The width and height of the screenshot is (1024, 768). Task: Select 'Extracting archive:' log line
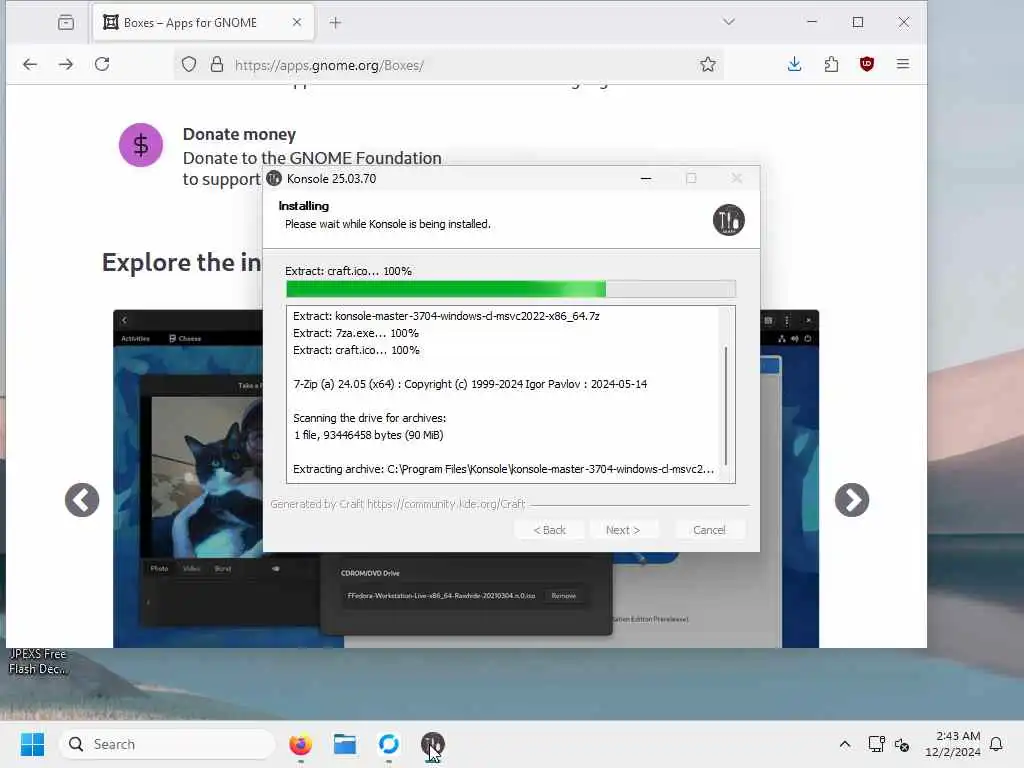(504, 469)
